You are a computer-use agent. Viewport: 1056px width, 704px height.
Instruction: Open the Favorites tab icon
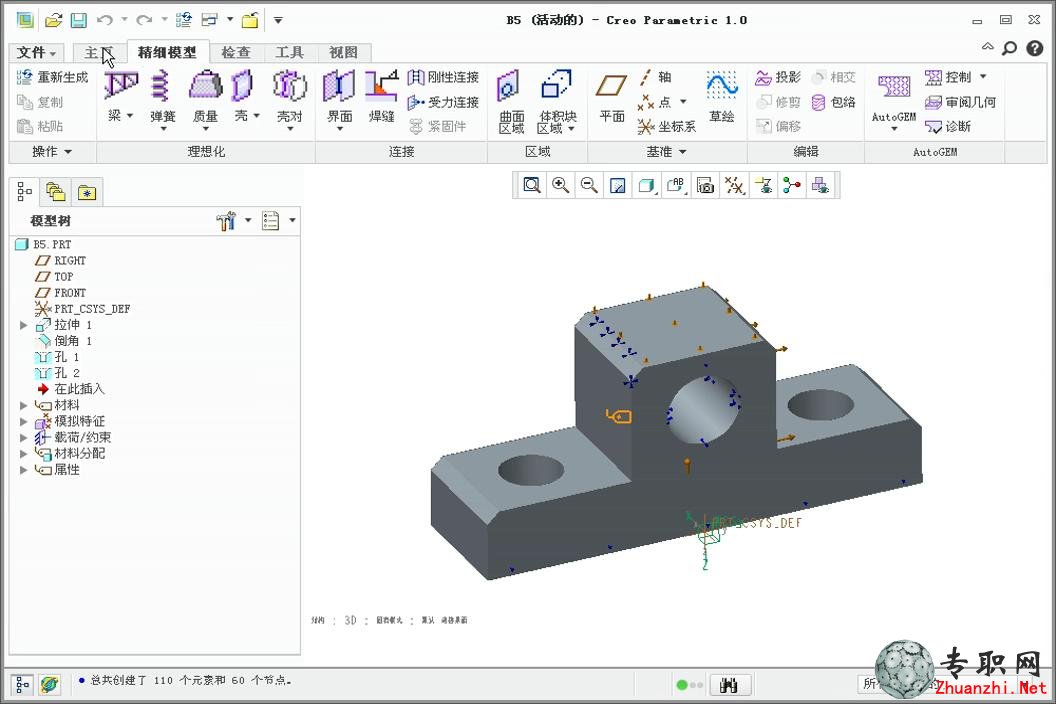click(x=86, y=193)
